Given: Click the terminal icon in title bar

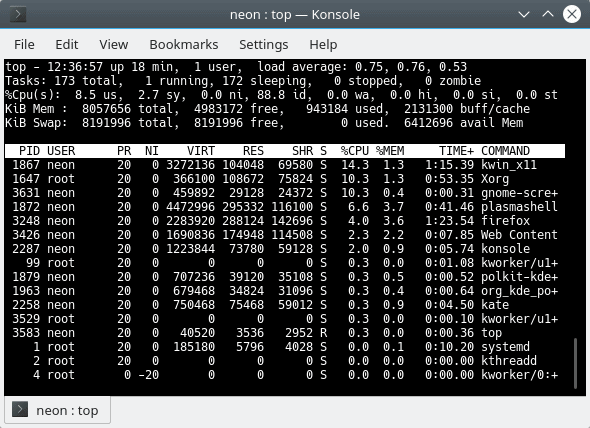Looking at the screenshot, I should coord(18,15).
